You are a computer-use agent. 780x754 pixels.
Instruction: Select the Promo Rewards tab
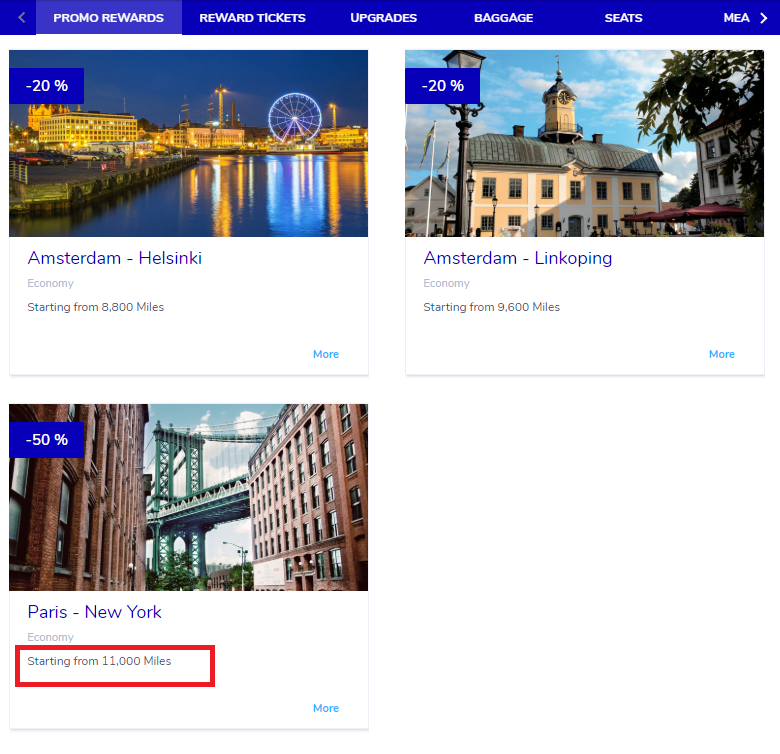click(108, 18)
